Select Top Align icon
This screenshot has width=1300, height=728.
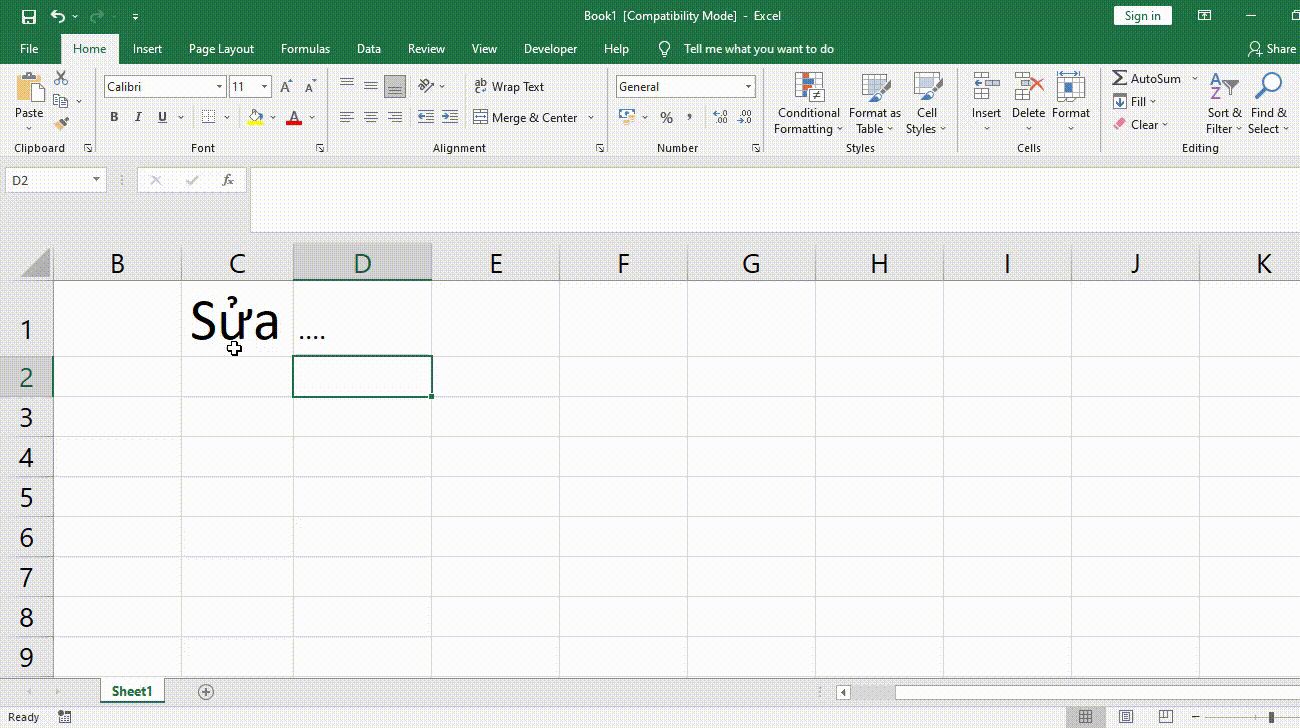click(347, 86)
